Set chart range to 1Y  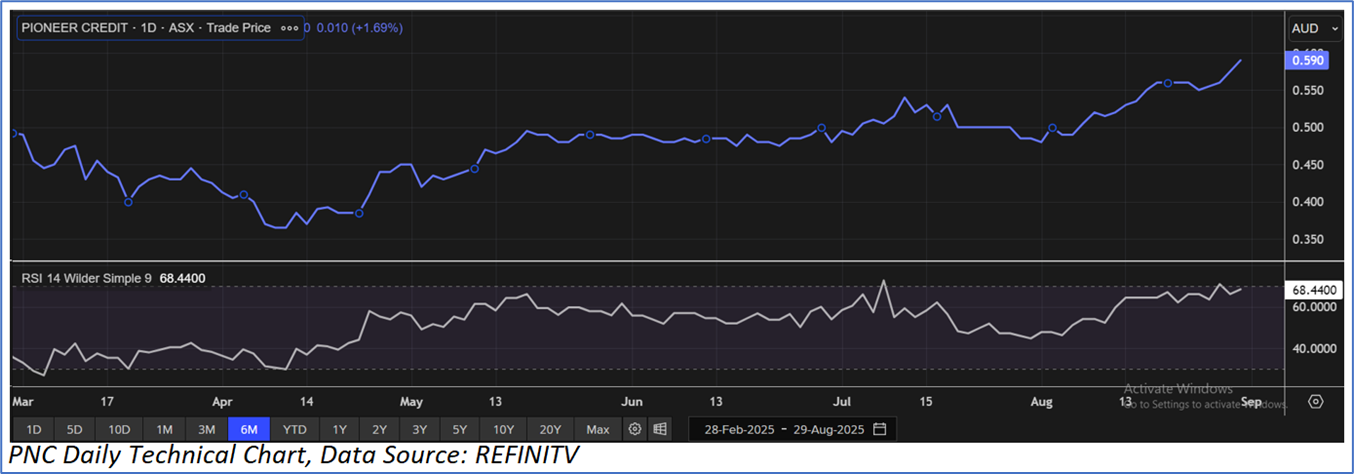[x=340, y=429]
